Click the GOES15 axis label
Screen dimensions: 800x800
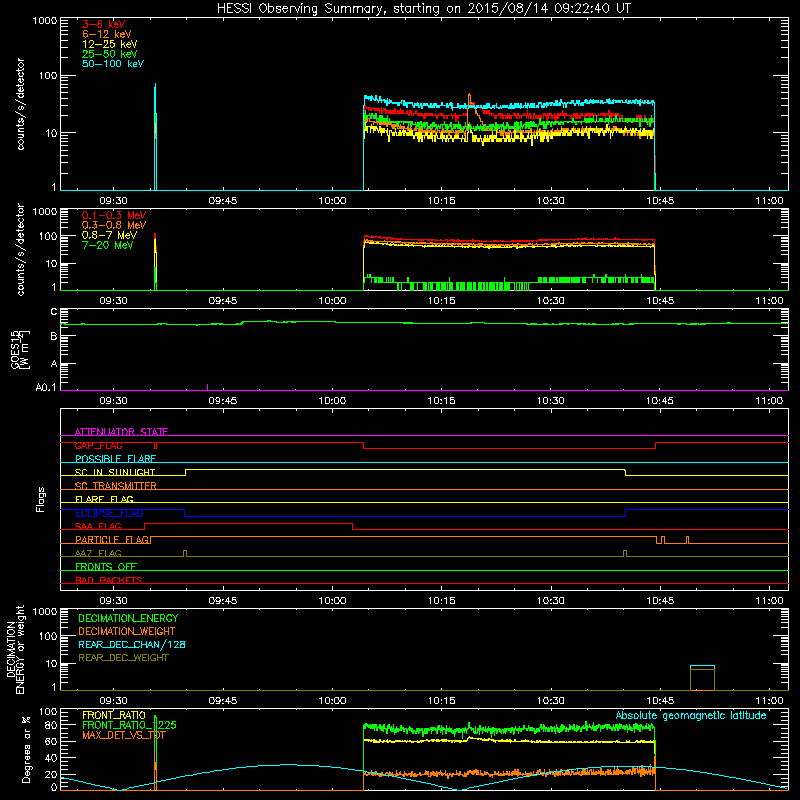[x=20, y=350]
